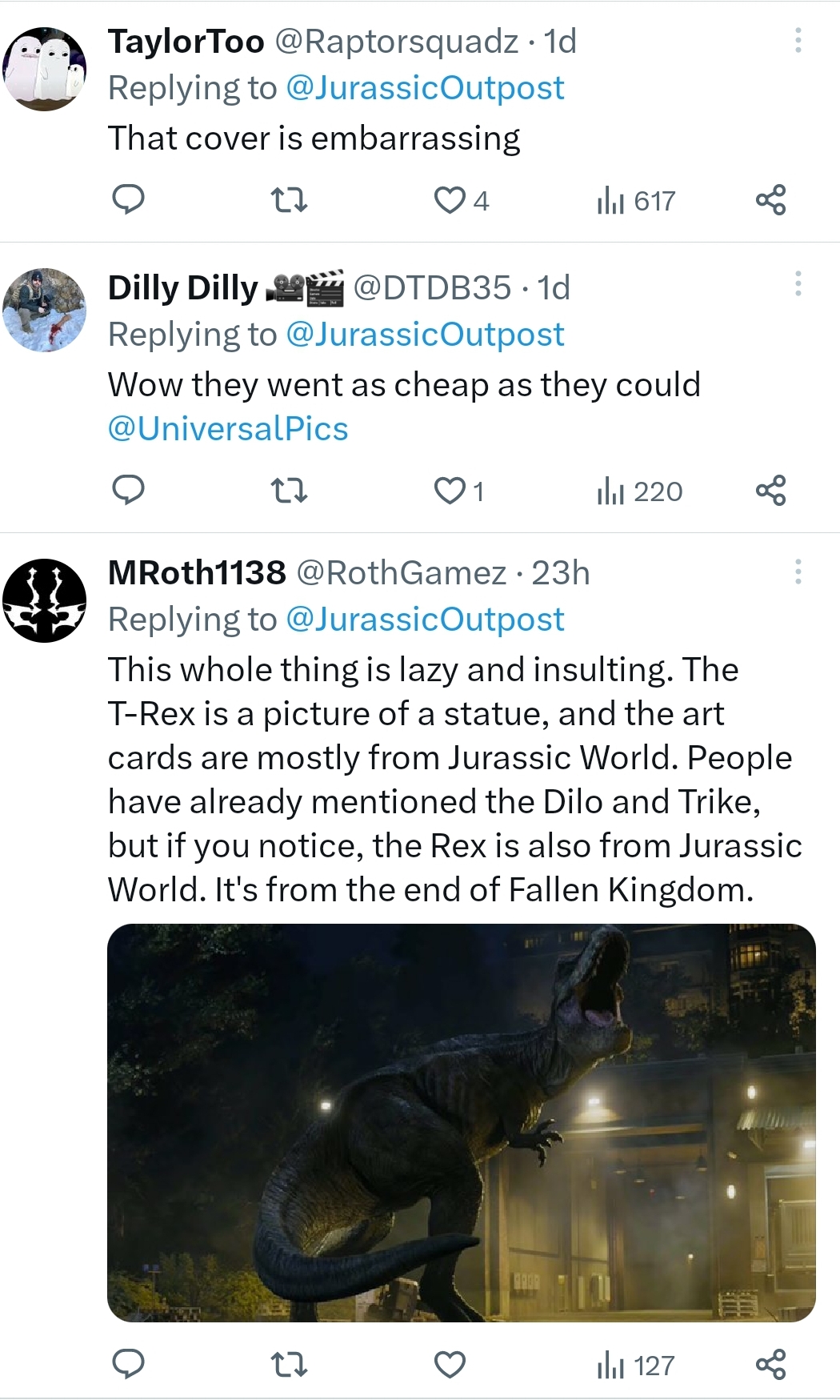Image resolution: width=840 pixels, height=1400 pixels.
Task: View TaylorToo's profile picture
Action: 45,69
